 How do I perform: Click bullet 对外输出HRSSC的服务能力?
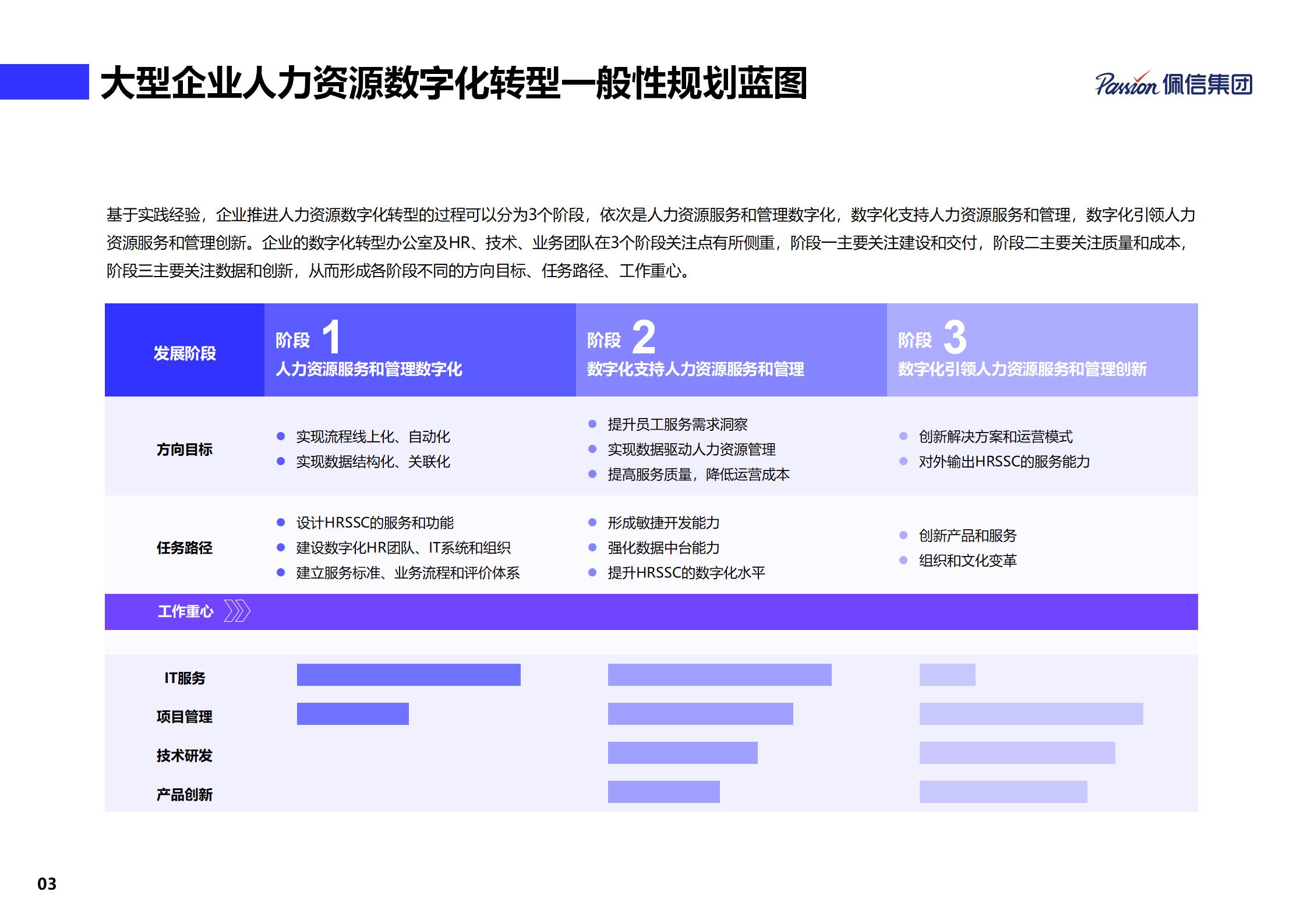click(x=1004, y=462)
